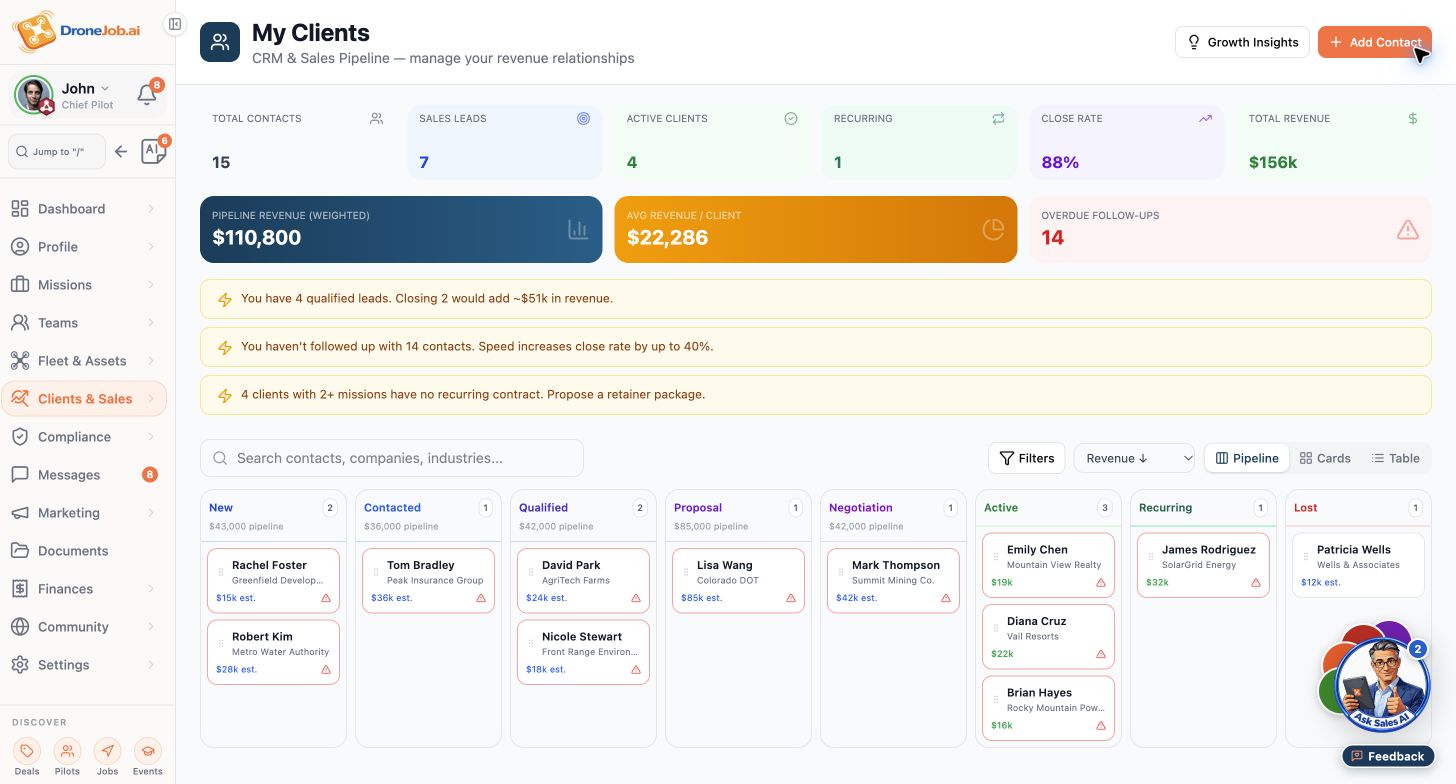Click the overdue warning icon on Rachel Foster card

click(x=326, y=598)
